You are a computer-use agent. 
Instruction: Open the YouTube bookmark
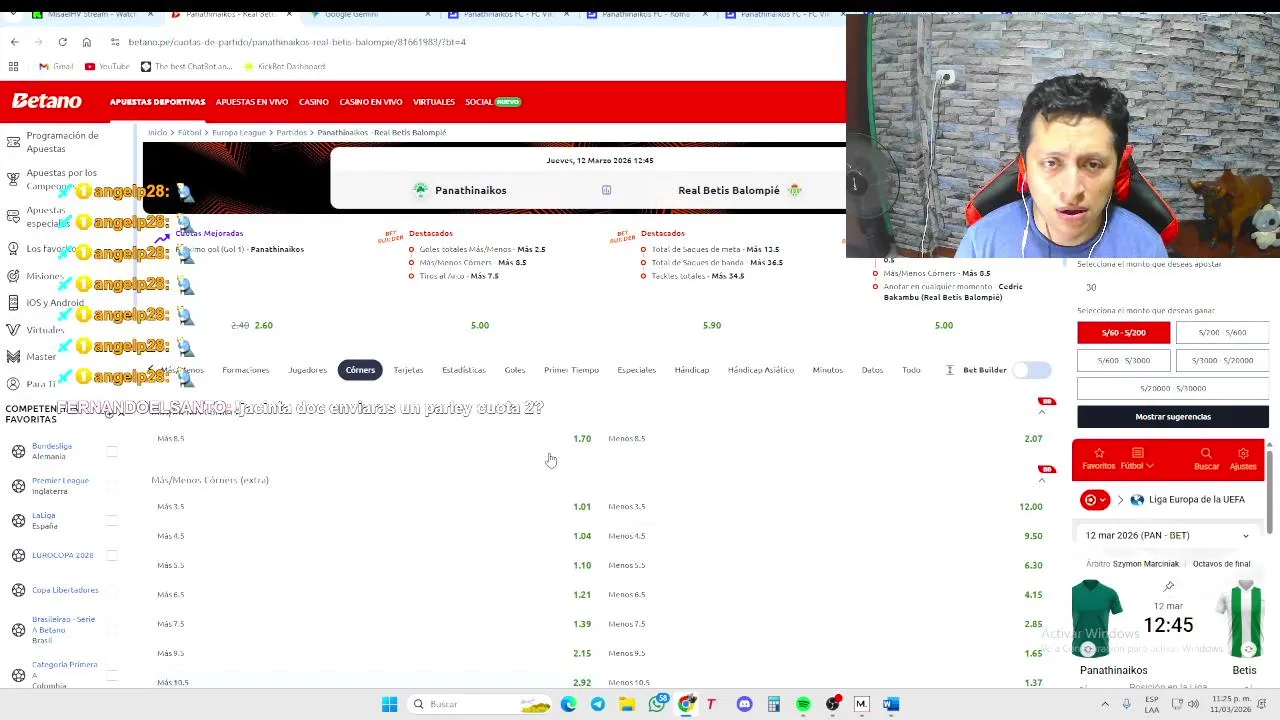107,66
